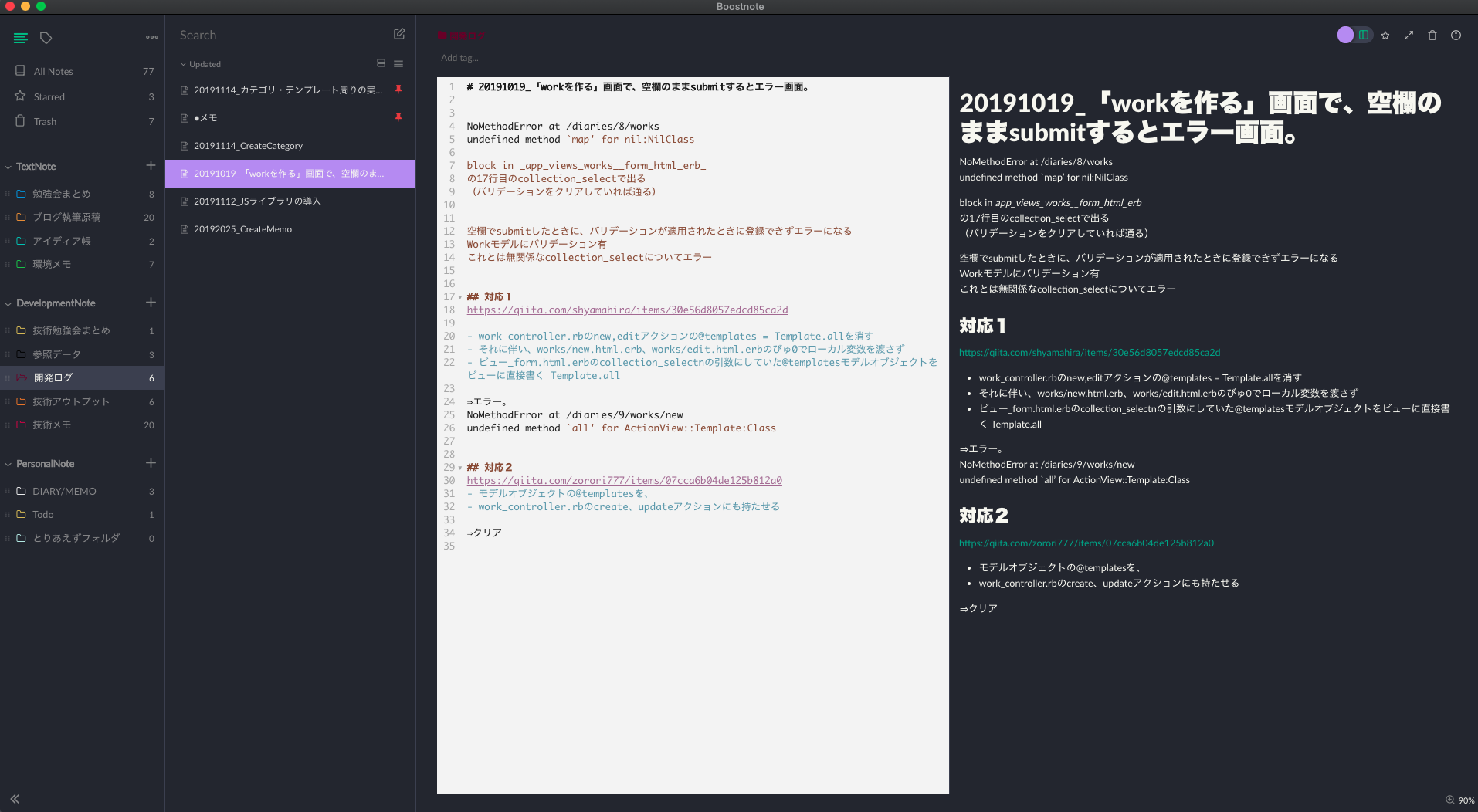Switch sidebar to tag view

pos(46,37)
